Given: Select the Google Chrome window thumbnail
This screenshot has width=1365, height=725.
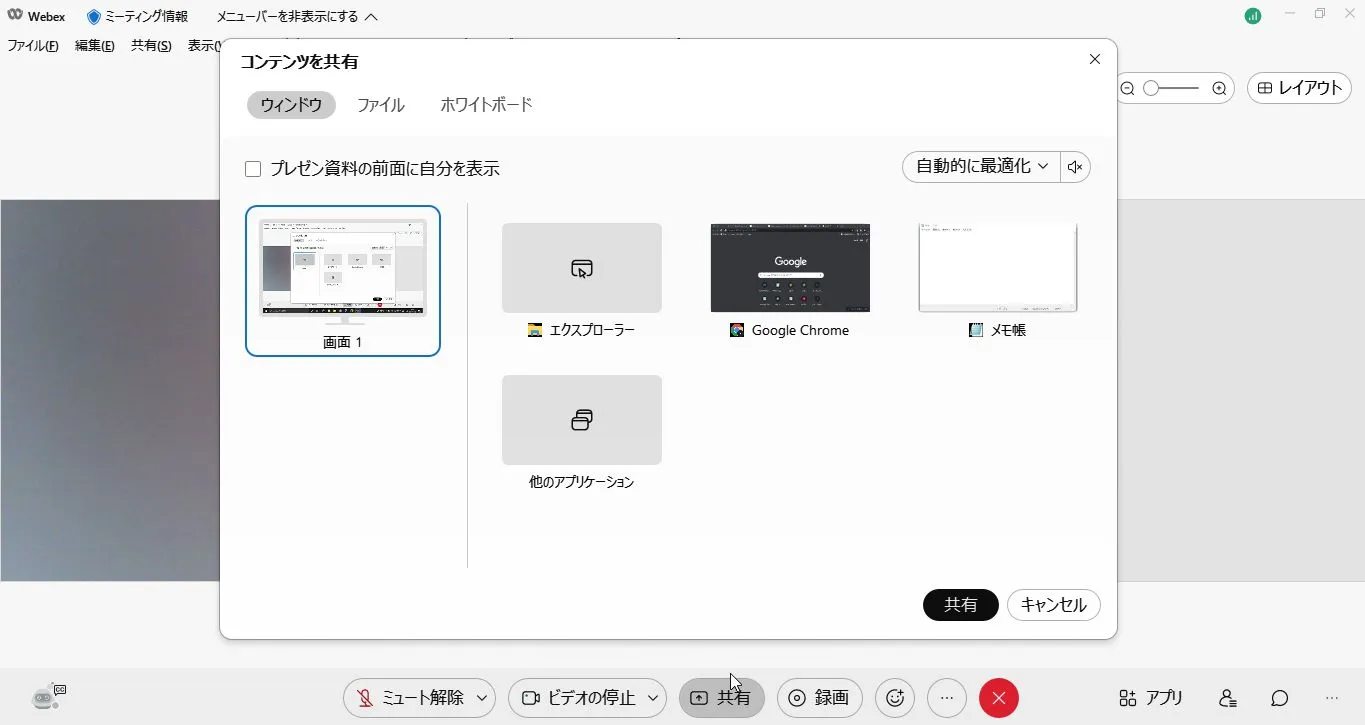Looking at the screenshot, I should click(x=790, y=268).
